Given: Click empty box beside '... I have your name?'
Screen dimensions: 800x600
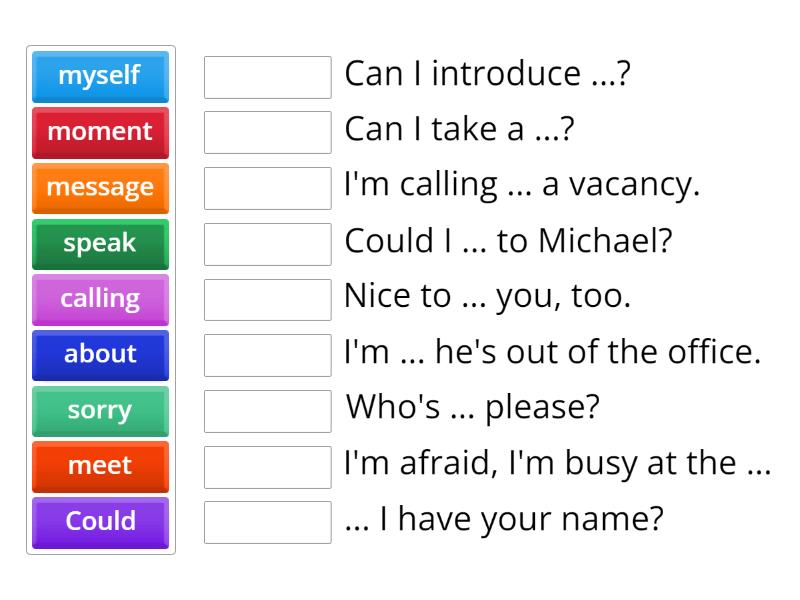Looking at the screenshot, I should tap(267, 522).
